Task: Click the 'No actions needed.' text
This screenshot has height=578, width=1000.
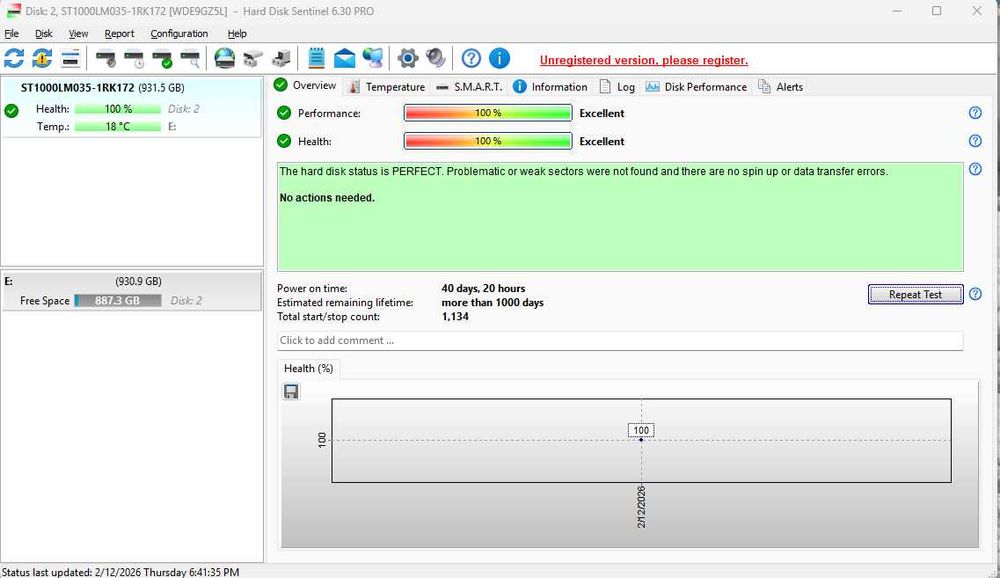Action: [327, 198]
